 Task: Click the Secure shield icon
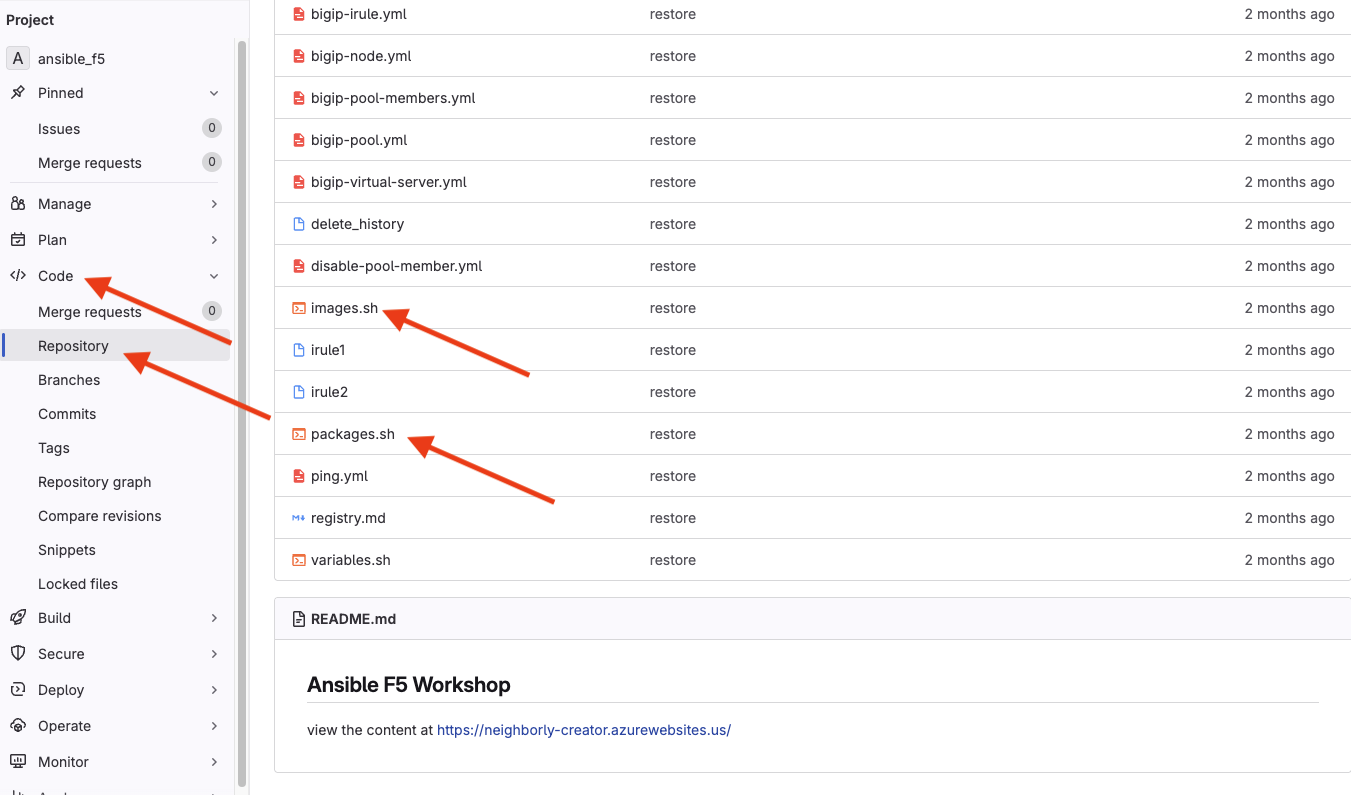coord(17,654)
